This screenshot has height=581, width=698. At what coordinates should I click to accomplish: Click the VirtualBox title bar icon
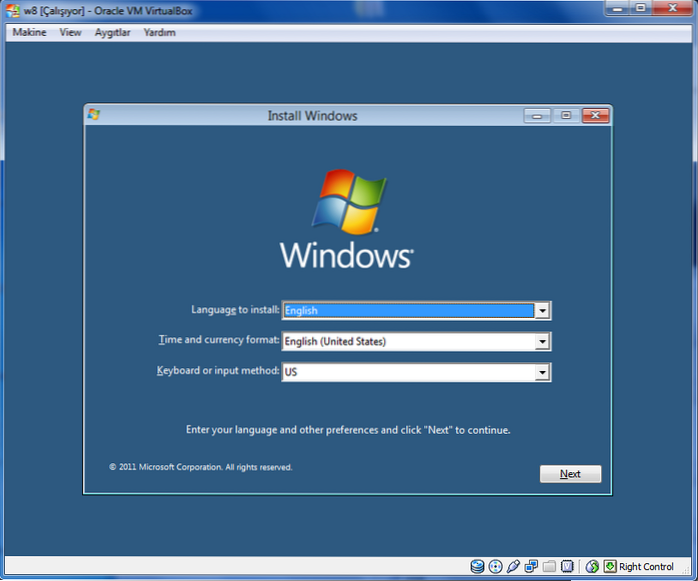[14, 11]
